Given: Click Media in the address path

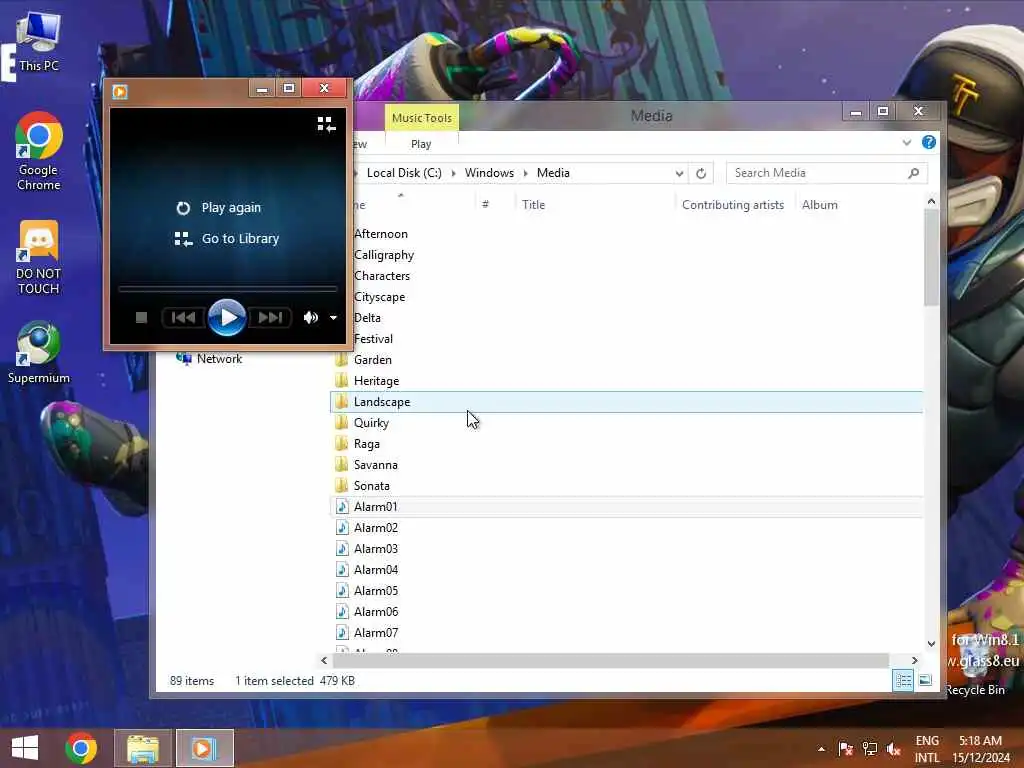Looking at the screenshot, I should pyautogui.click(x=553, y=173).
